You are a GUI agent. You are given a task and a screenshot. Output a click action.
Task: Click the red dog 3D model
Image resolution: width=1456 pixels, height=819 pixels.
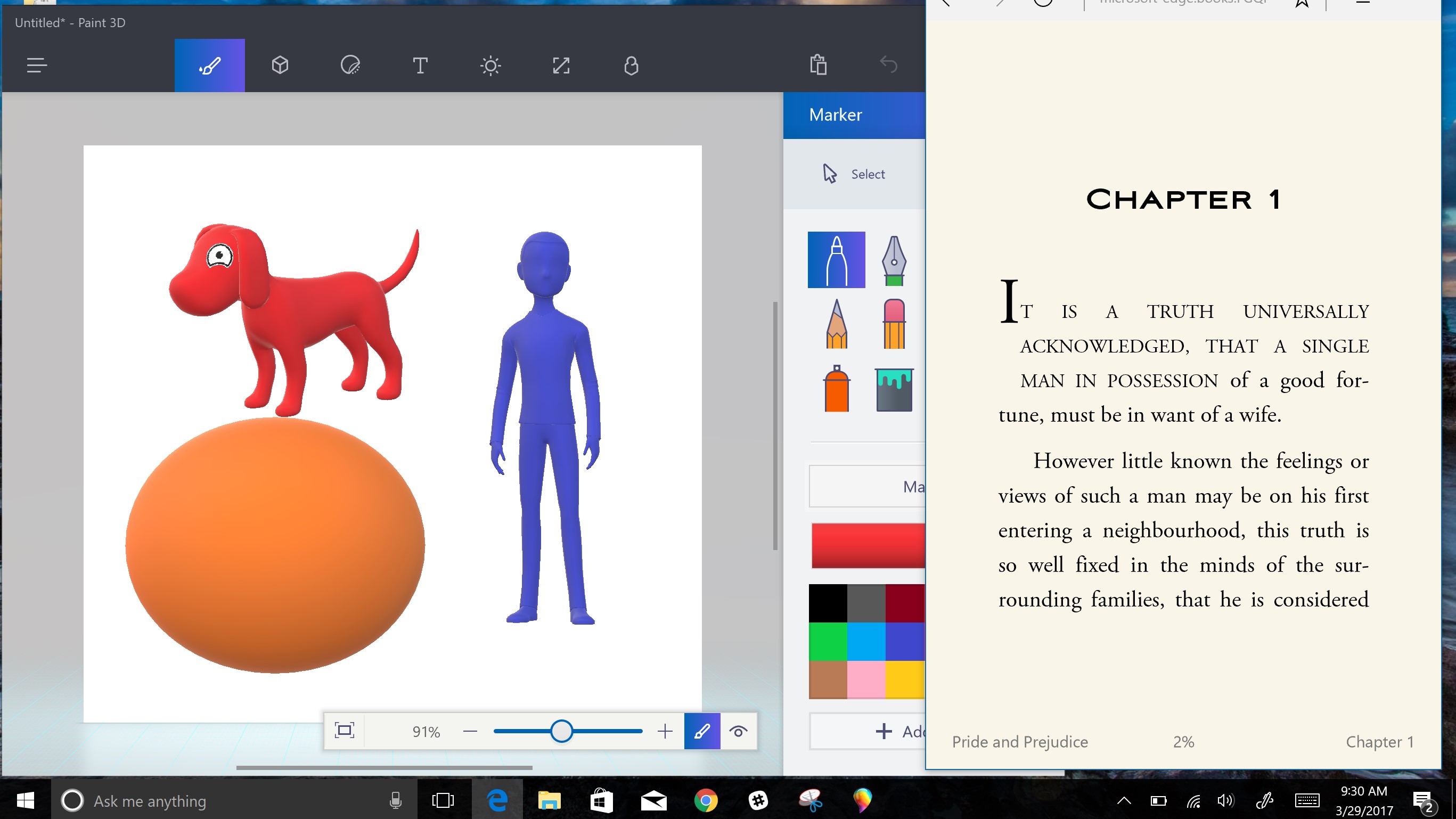click(316, 316)
